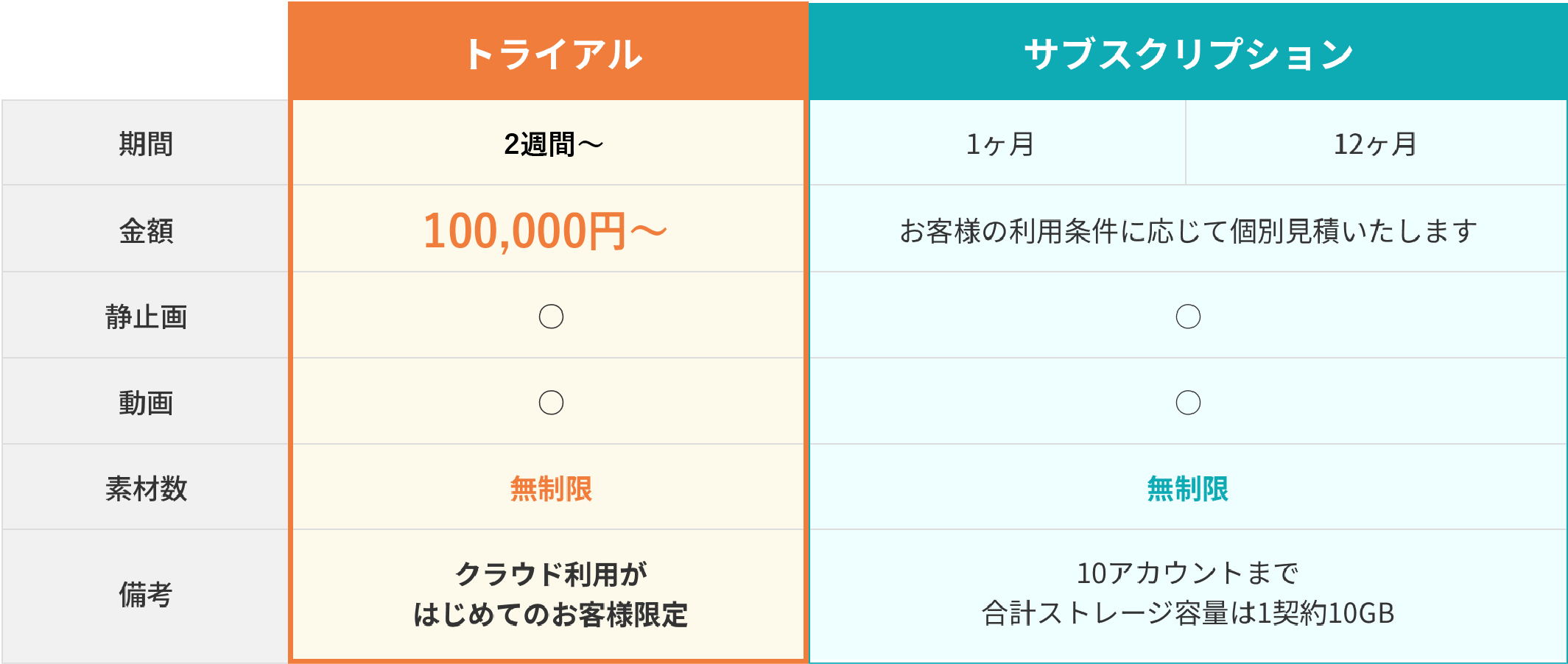Click the orange 無制限 text
Viewport: 1568px width, 664px height.
pos(551,489)
